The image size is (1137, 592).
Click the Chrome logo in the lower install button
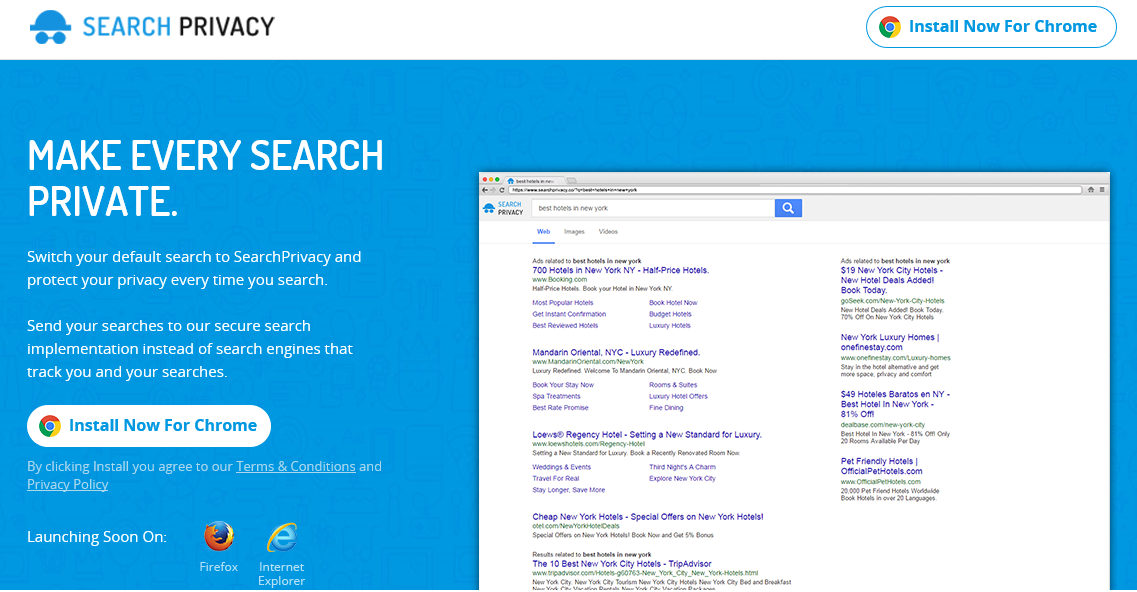tap(51, 425)
